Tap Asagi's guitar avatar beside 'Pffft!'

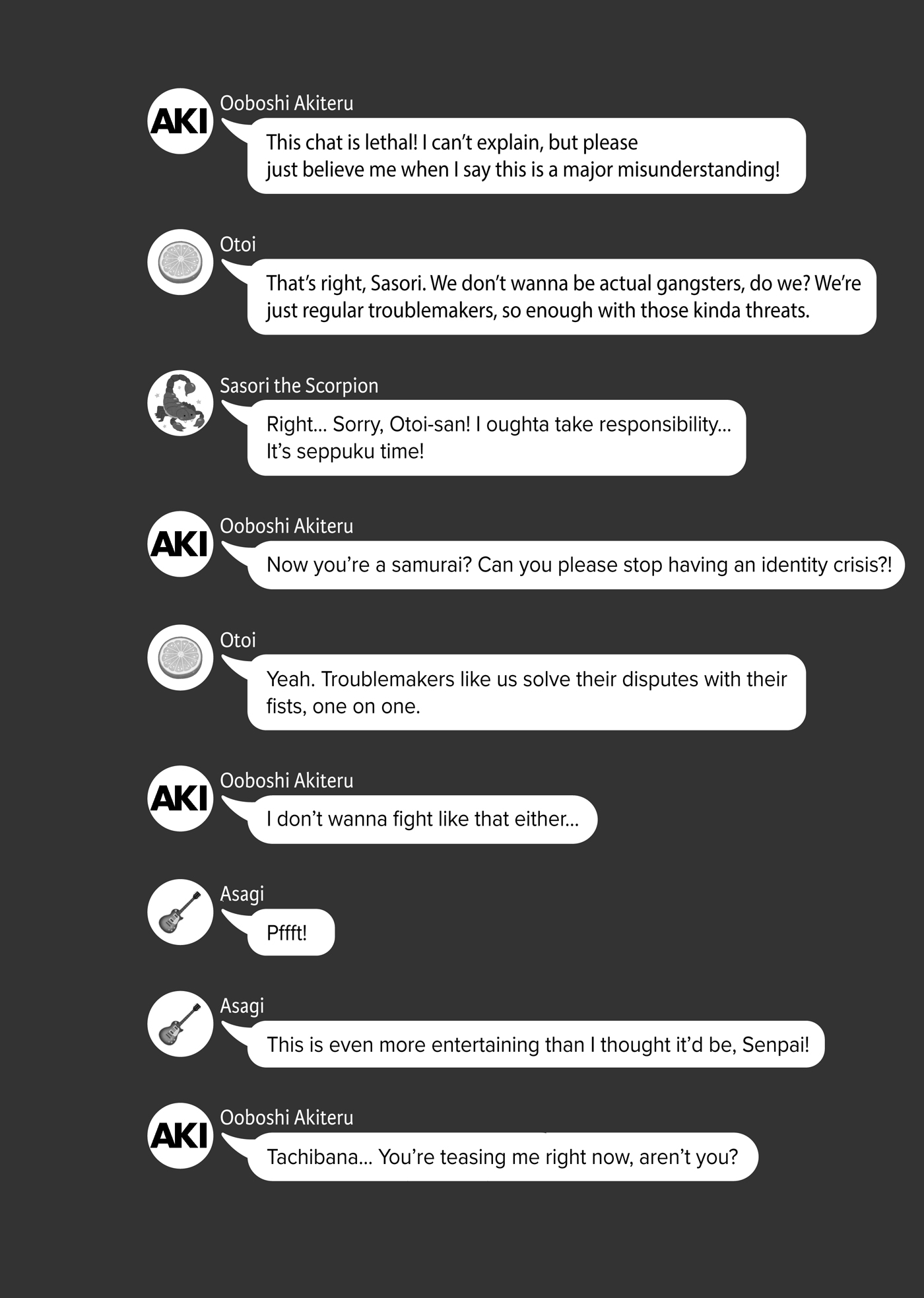click(180, 911)
